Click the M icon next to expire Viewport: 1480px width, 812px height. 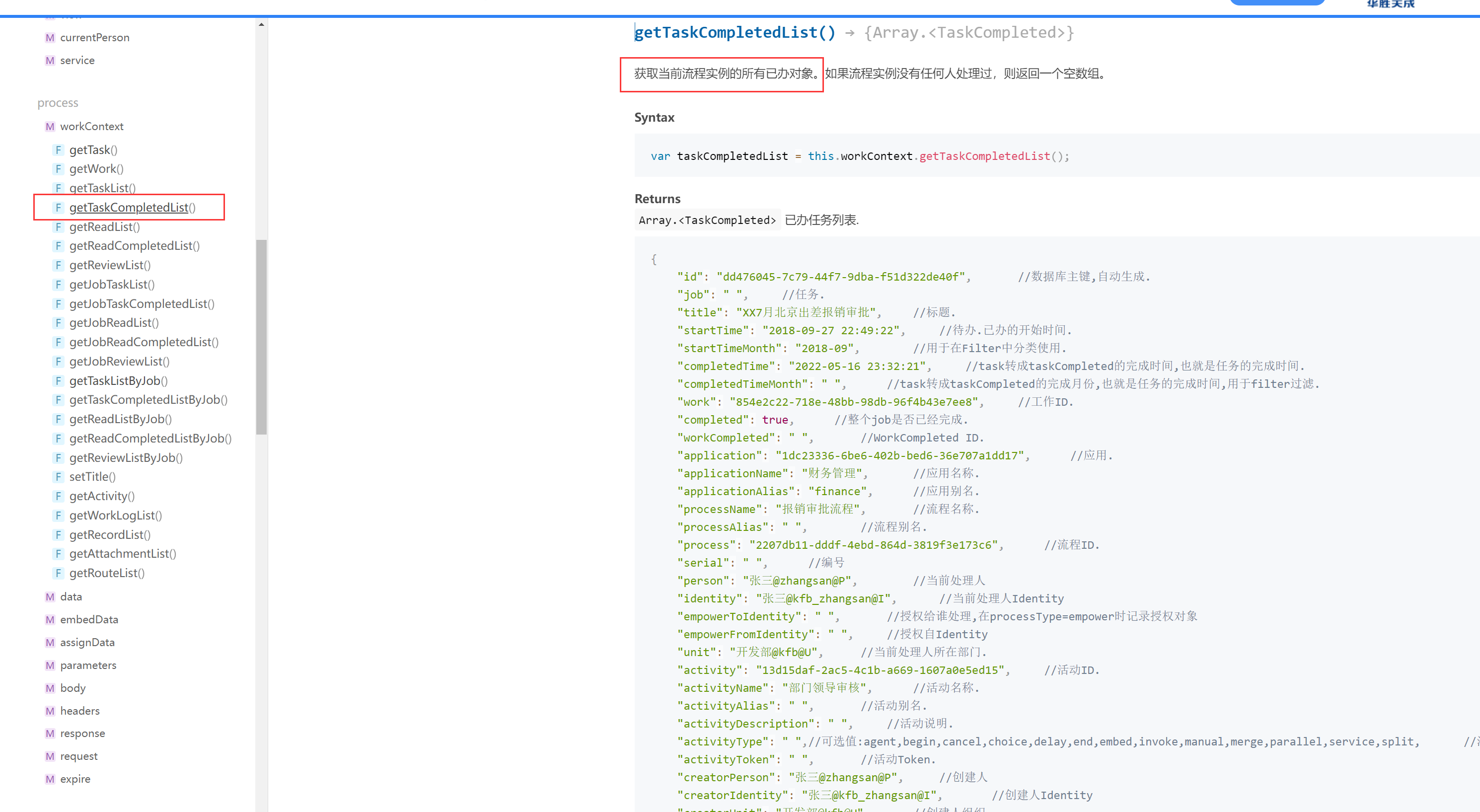pos(50,779)
